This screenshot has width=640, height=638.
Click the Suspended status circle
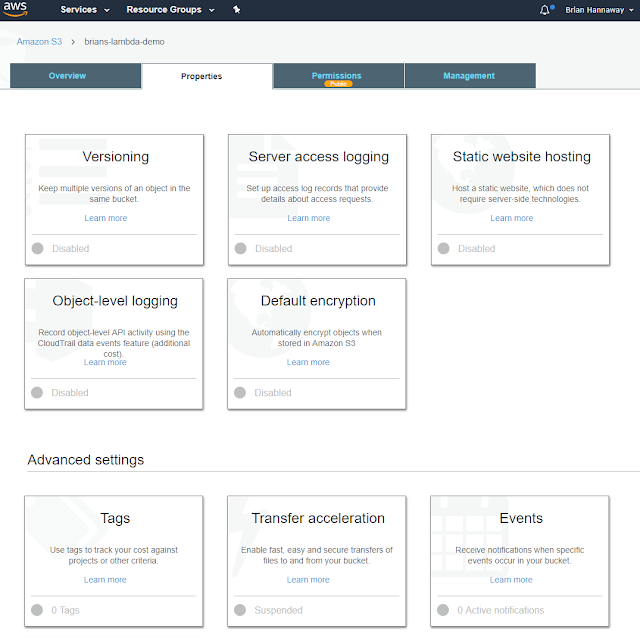pyautogui.click(x=240, y=610)
